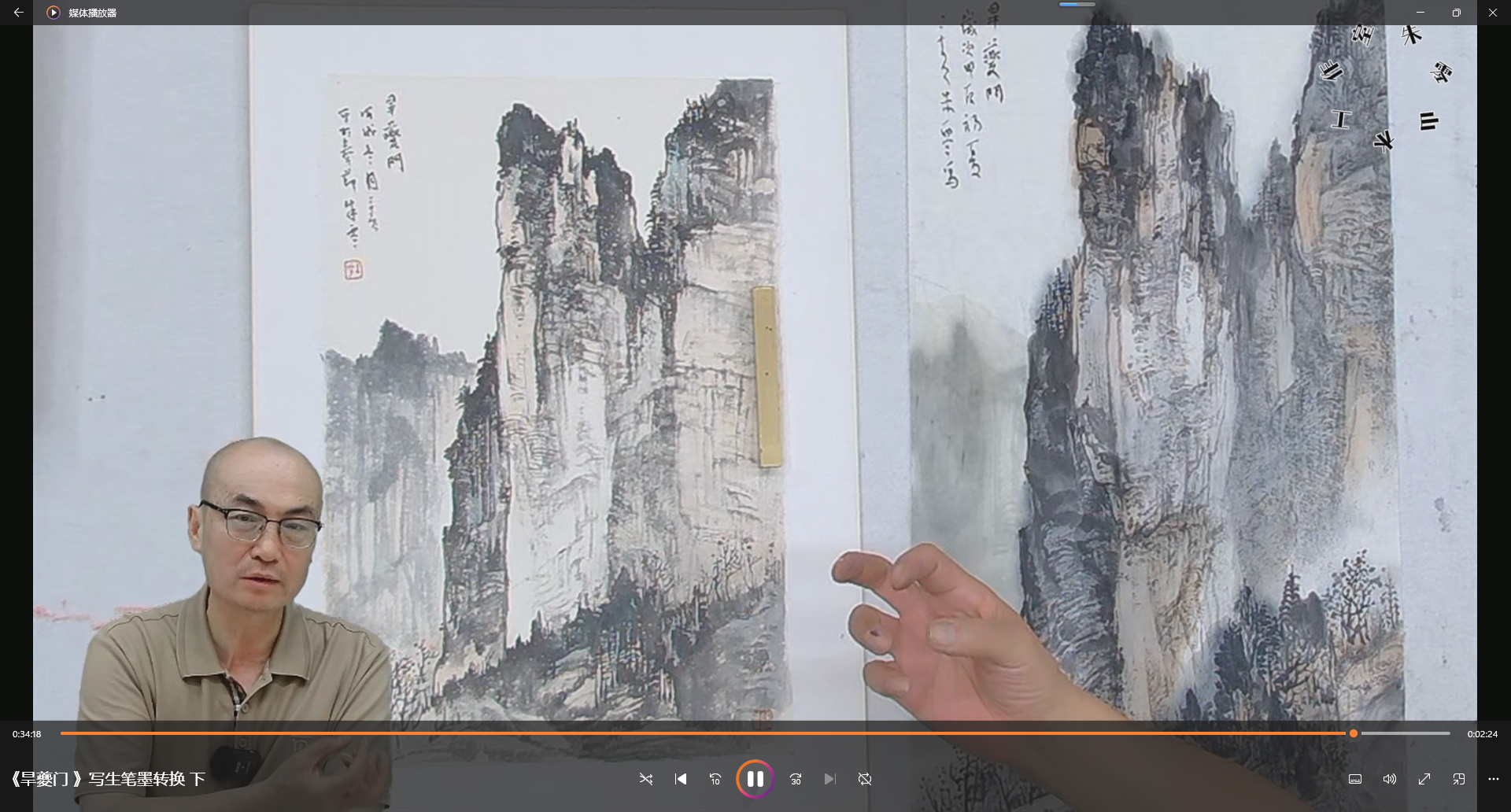Click the elapsed time 0:34:18

[x=27, y=734]
